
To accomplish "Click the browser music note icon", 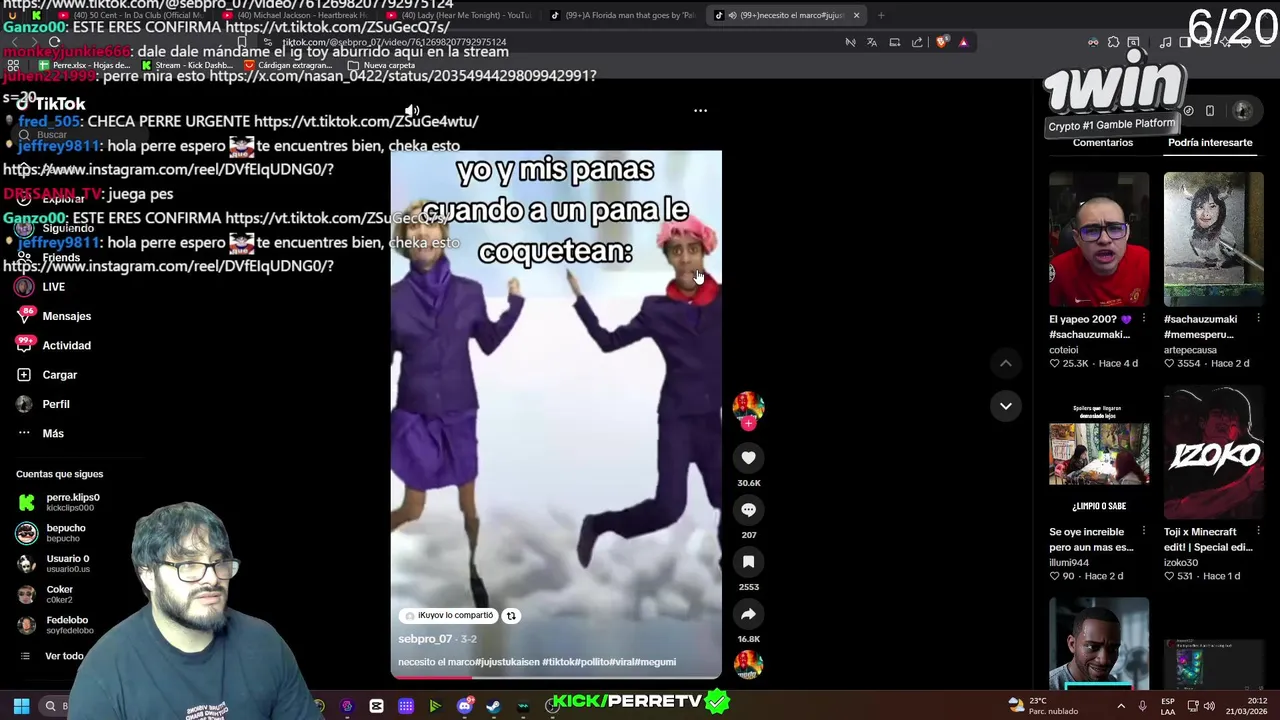I will pos(1165,42).
